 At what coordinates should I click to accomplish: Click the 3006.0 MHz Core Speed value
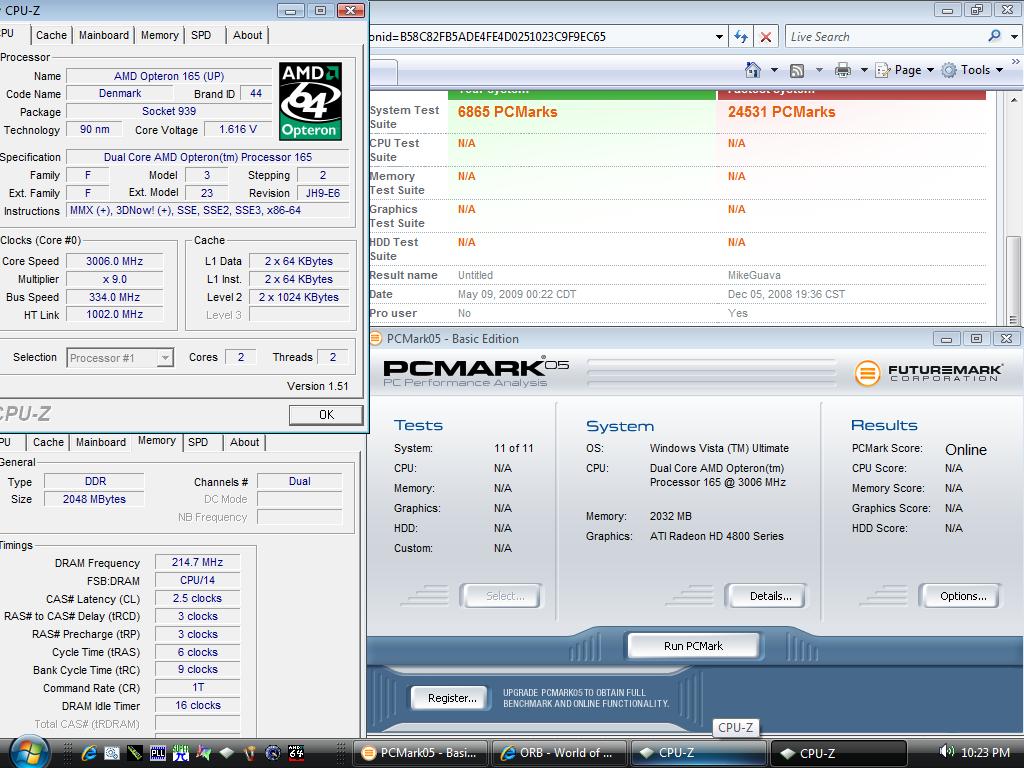[114, 261]
